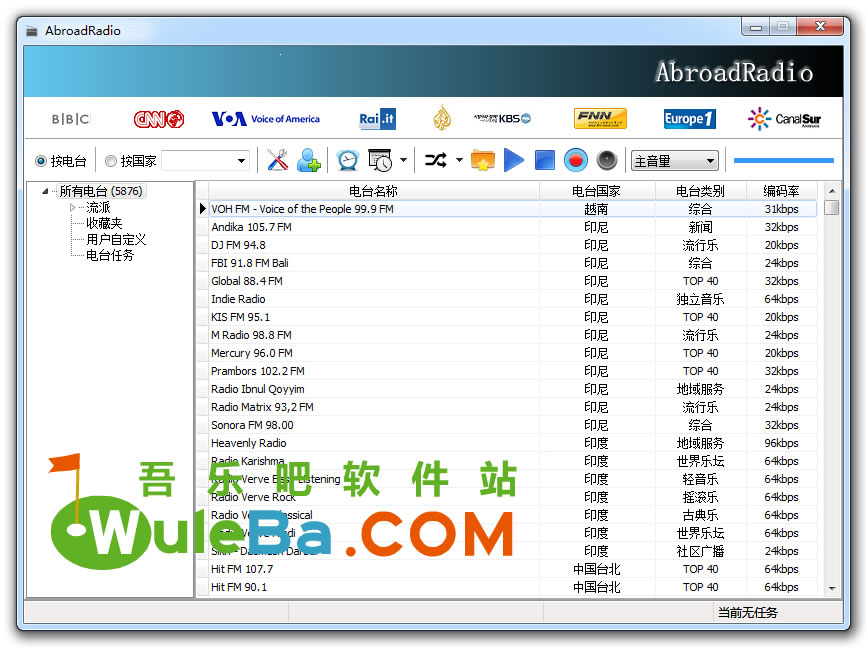Open the shuffle mode dropdown arrow

click(x=460, y=160)
